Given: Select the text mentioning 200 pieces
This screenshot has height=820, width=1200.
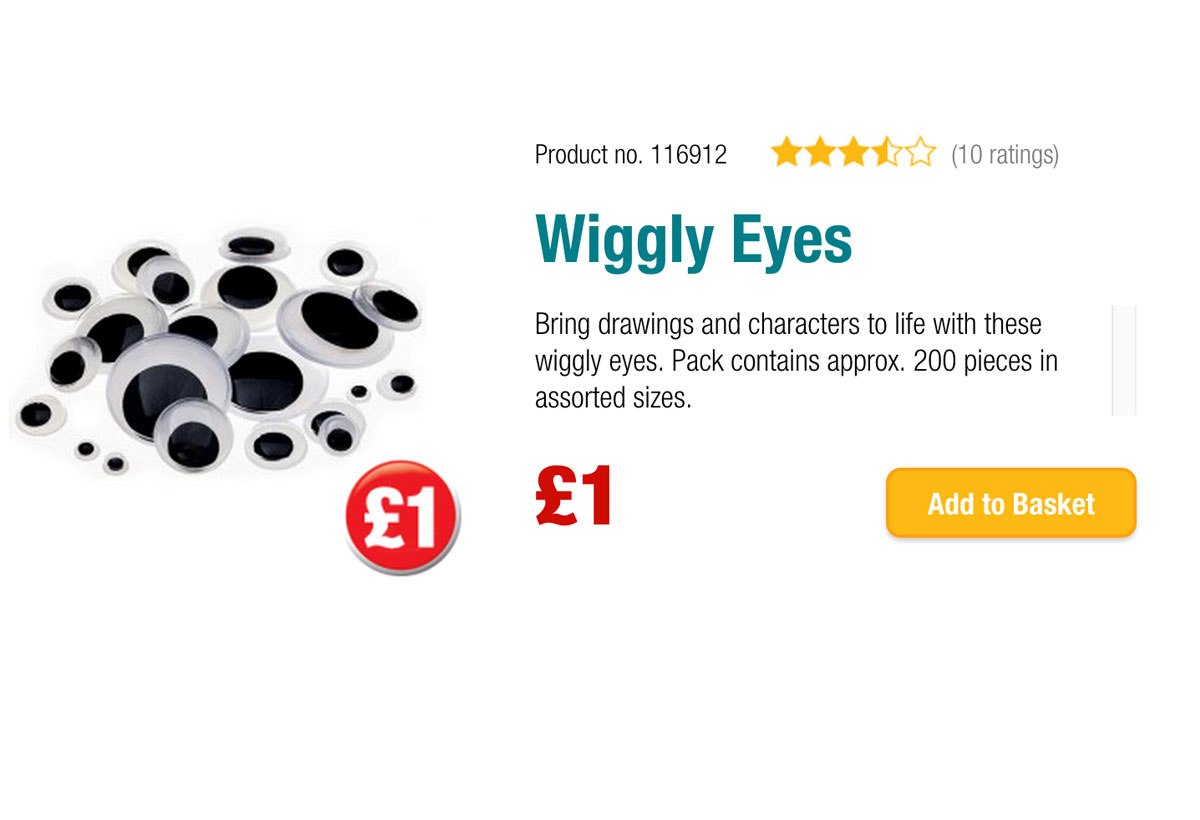Looking at the screenshot, I should (x=980, y=361).
